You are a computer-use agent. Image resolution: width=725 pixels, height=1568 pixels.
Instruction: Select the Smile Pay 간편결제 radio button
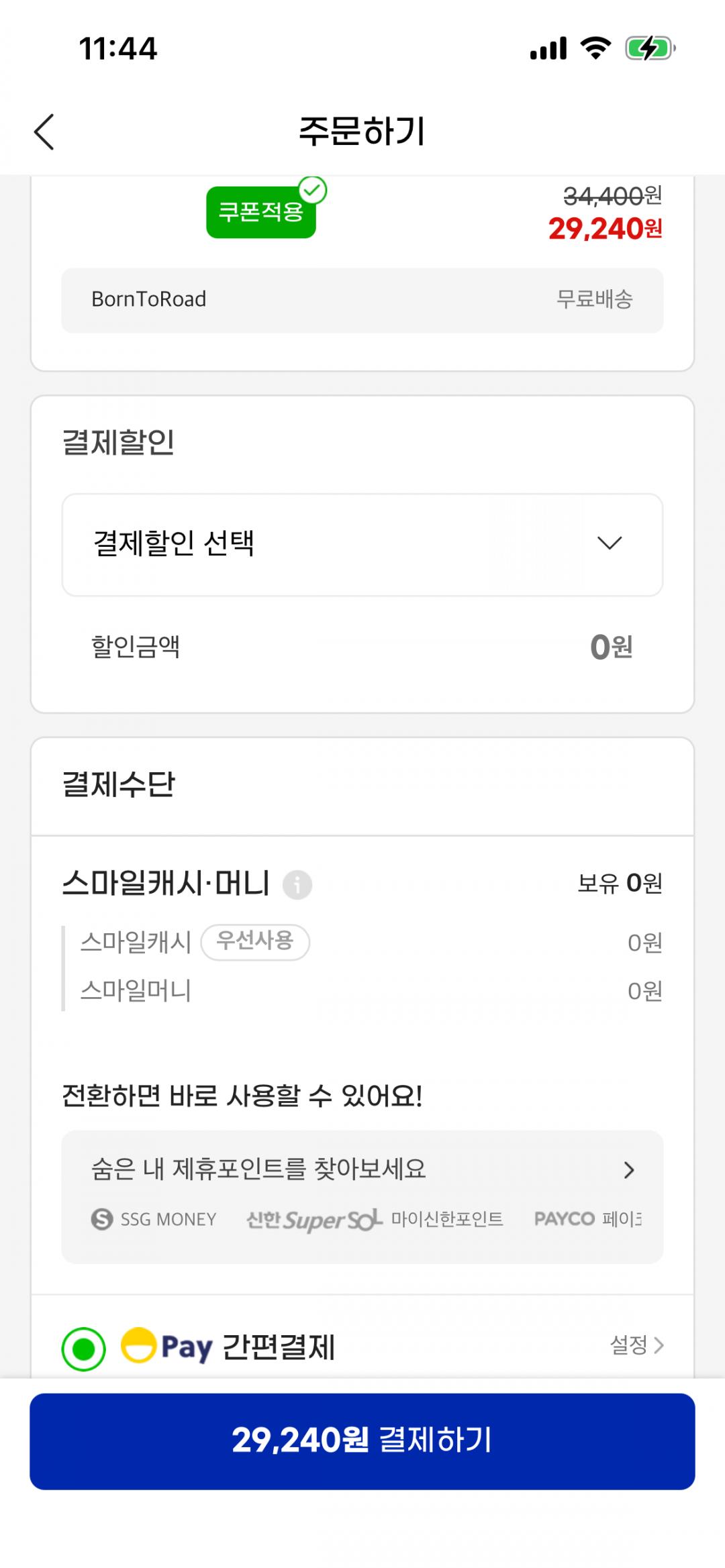point(84,1348)
